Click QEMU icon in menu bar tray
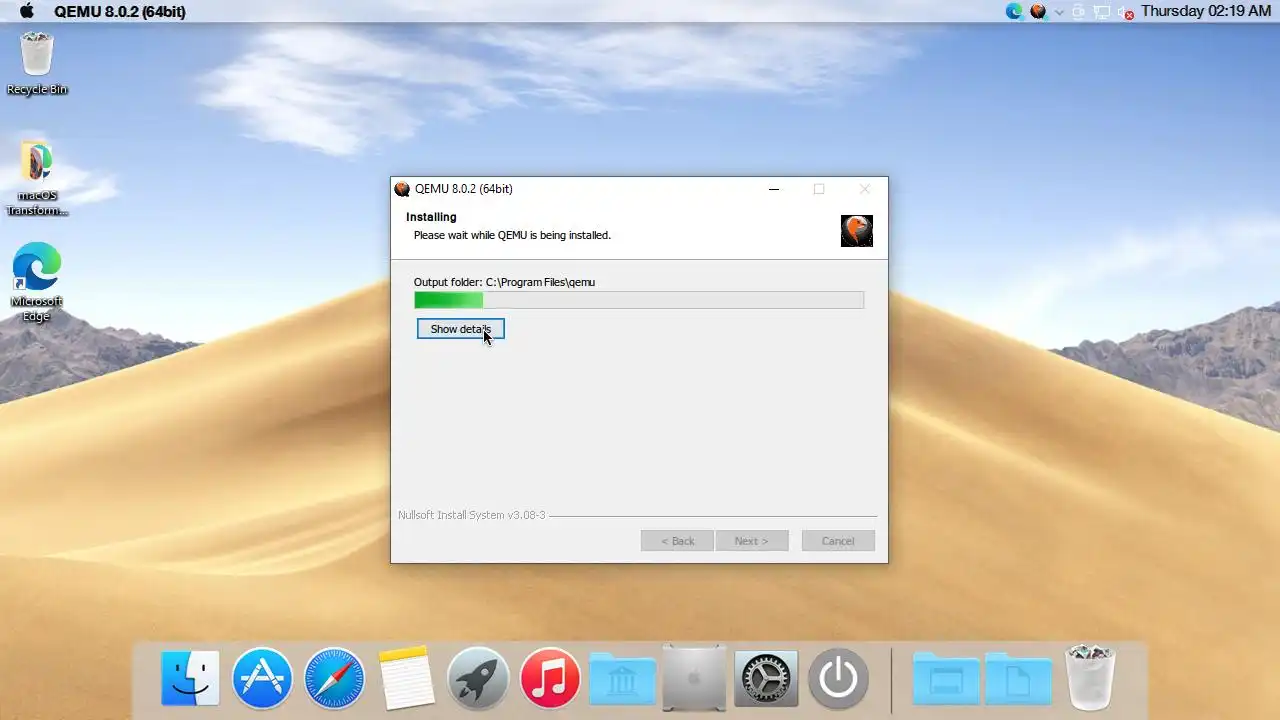 1038,11
